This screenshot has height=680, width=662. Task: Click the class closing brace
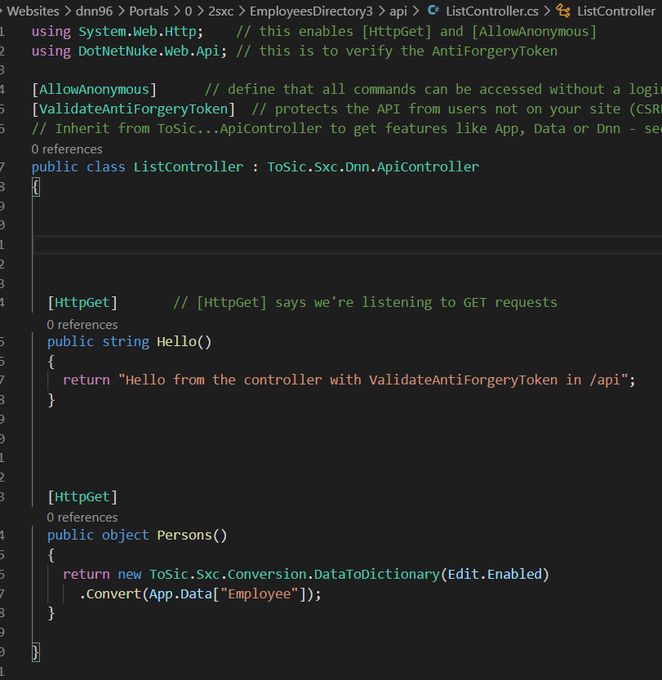36,652
